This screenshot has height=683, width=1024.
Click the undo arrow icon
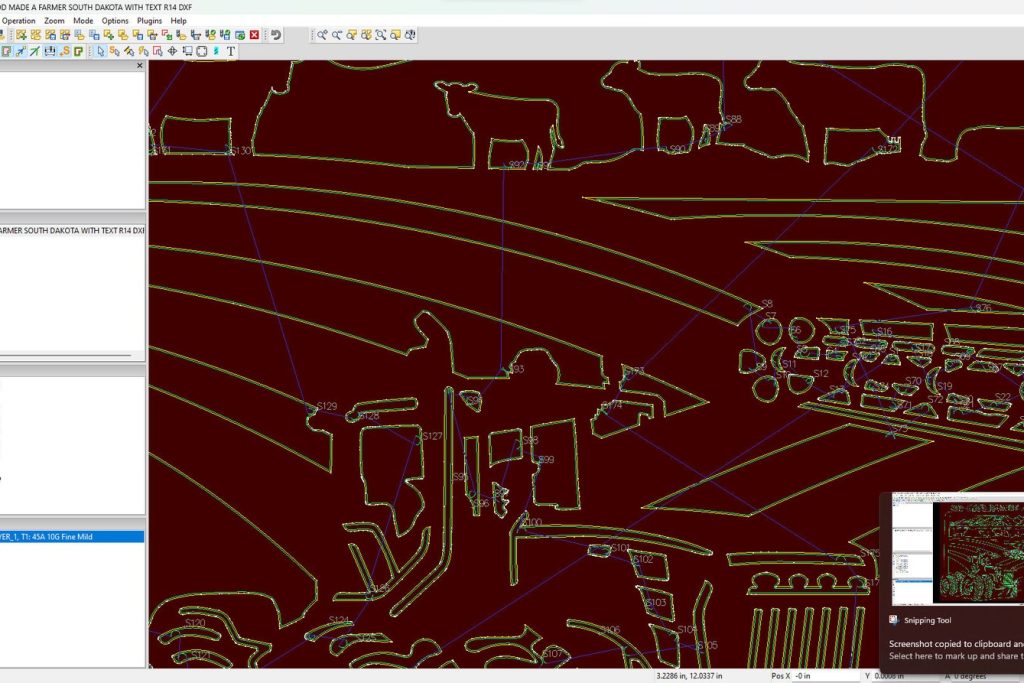coord(276,35)
